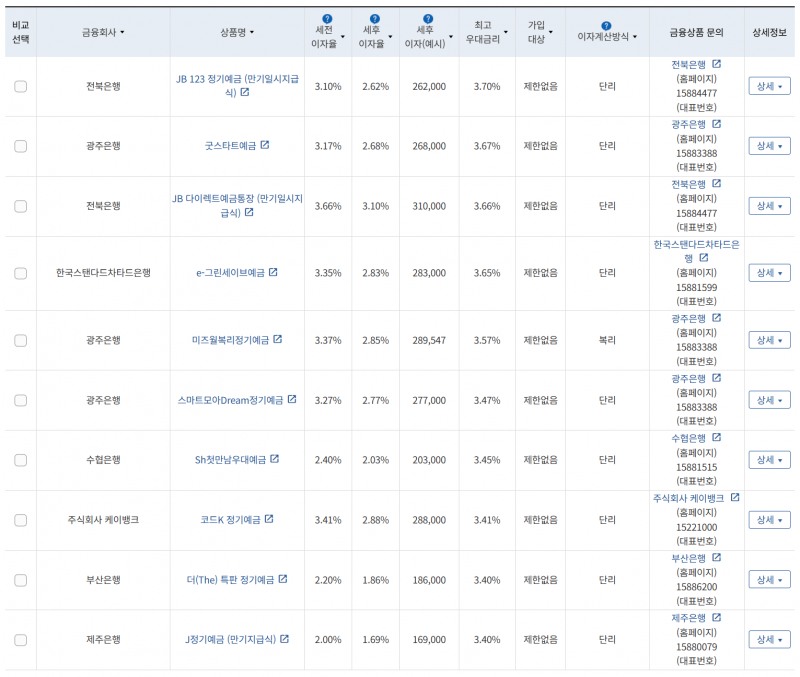
Task: Click homepage icon for 주식회사 케이뱅크 inquiry
Action: coord(735,497)
